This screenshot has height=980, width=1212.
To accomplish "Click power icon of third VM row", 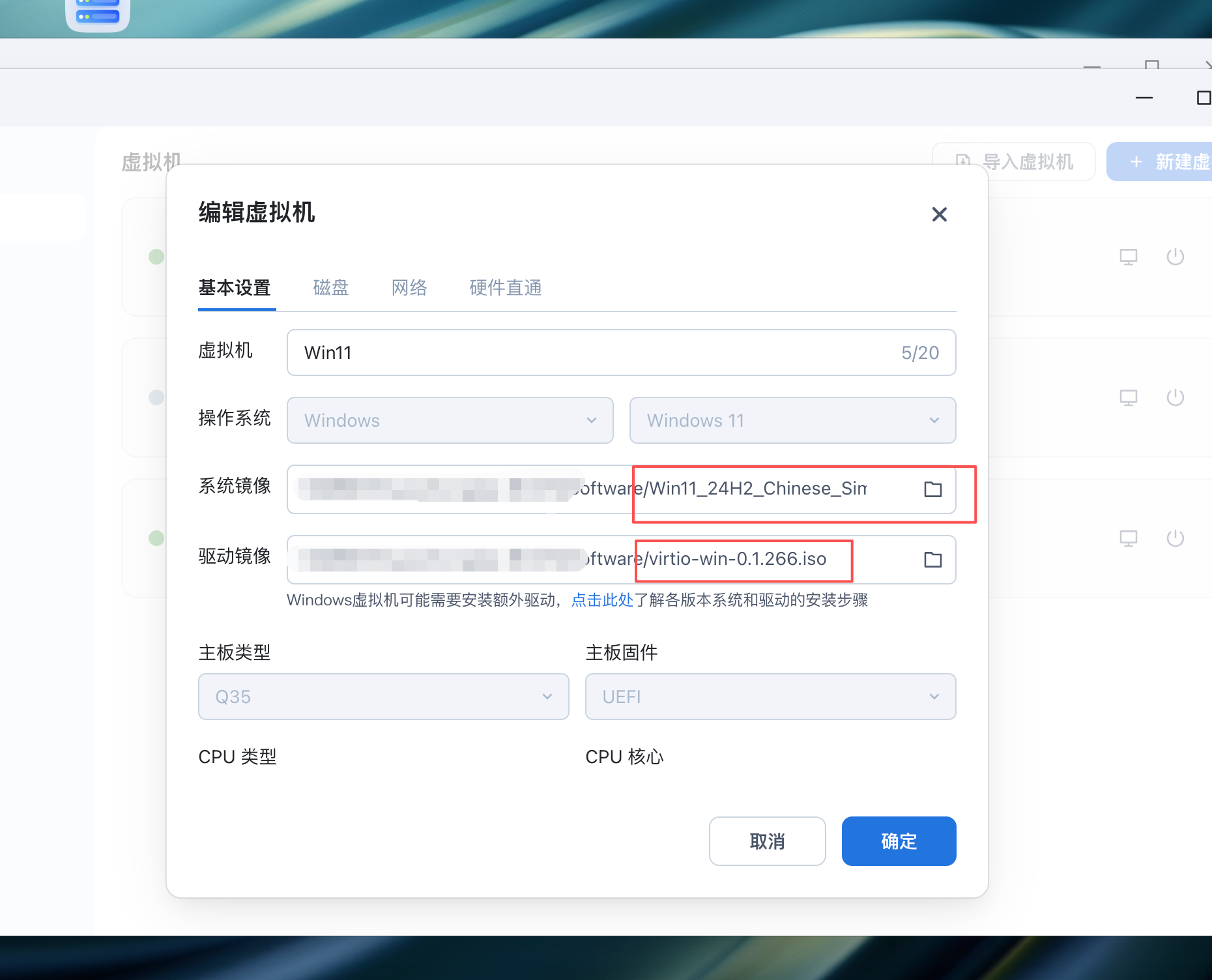I will coord(1176,538).
